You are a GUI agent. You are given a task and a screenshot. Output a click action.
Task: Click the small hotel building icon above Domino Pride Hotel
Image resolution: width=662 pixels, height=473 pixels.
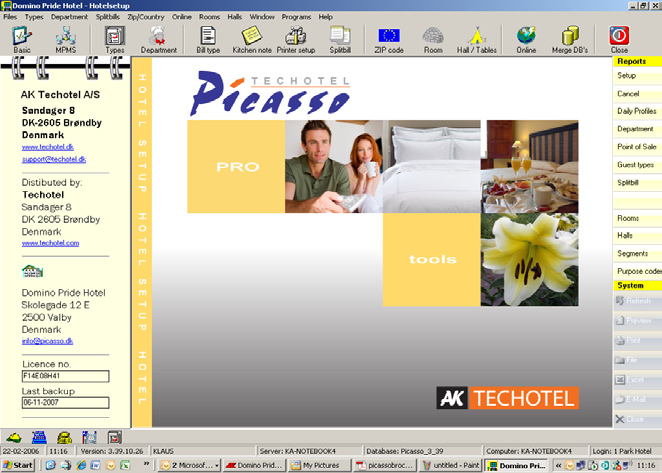point(33,271)
